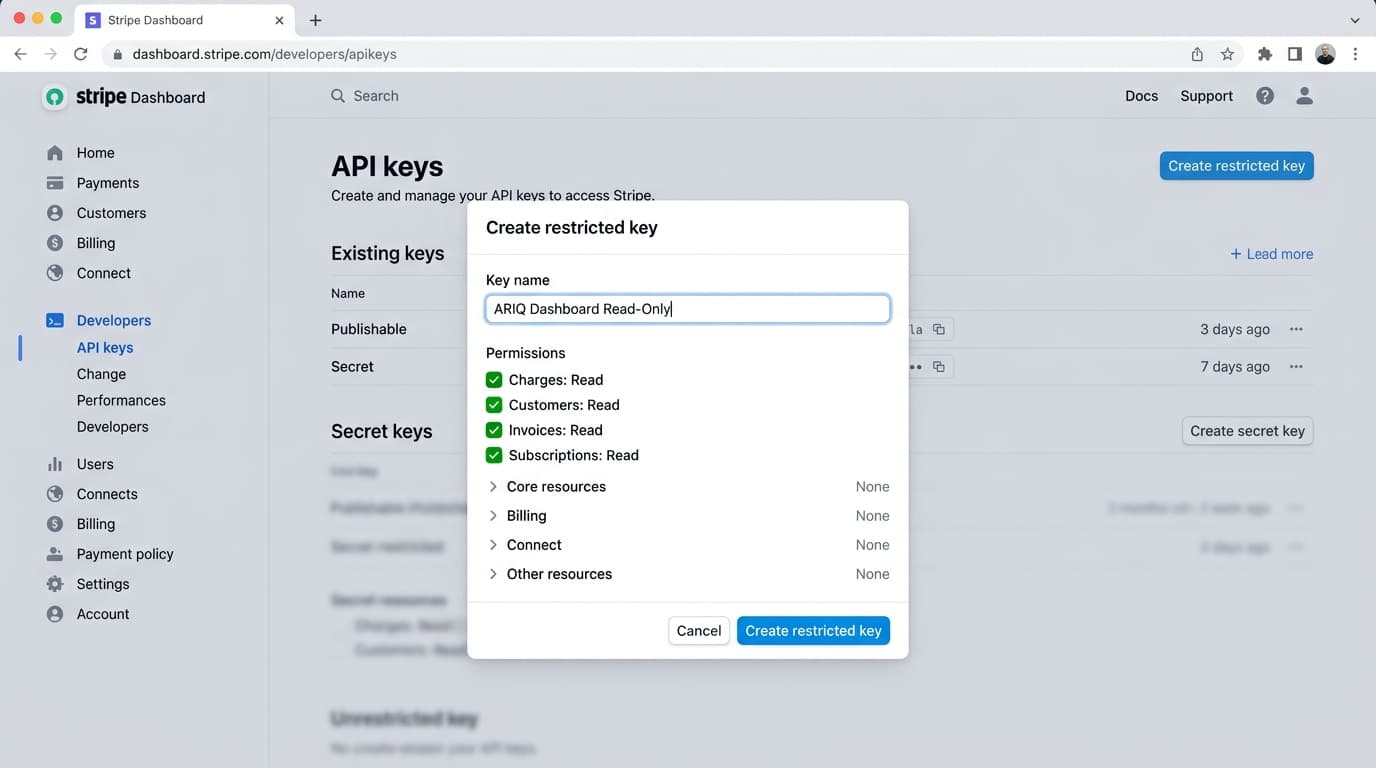Click the Search magnifier icon

coord(338,96)
